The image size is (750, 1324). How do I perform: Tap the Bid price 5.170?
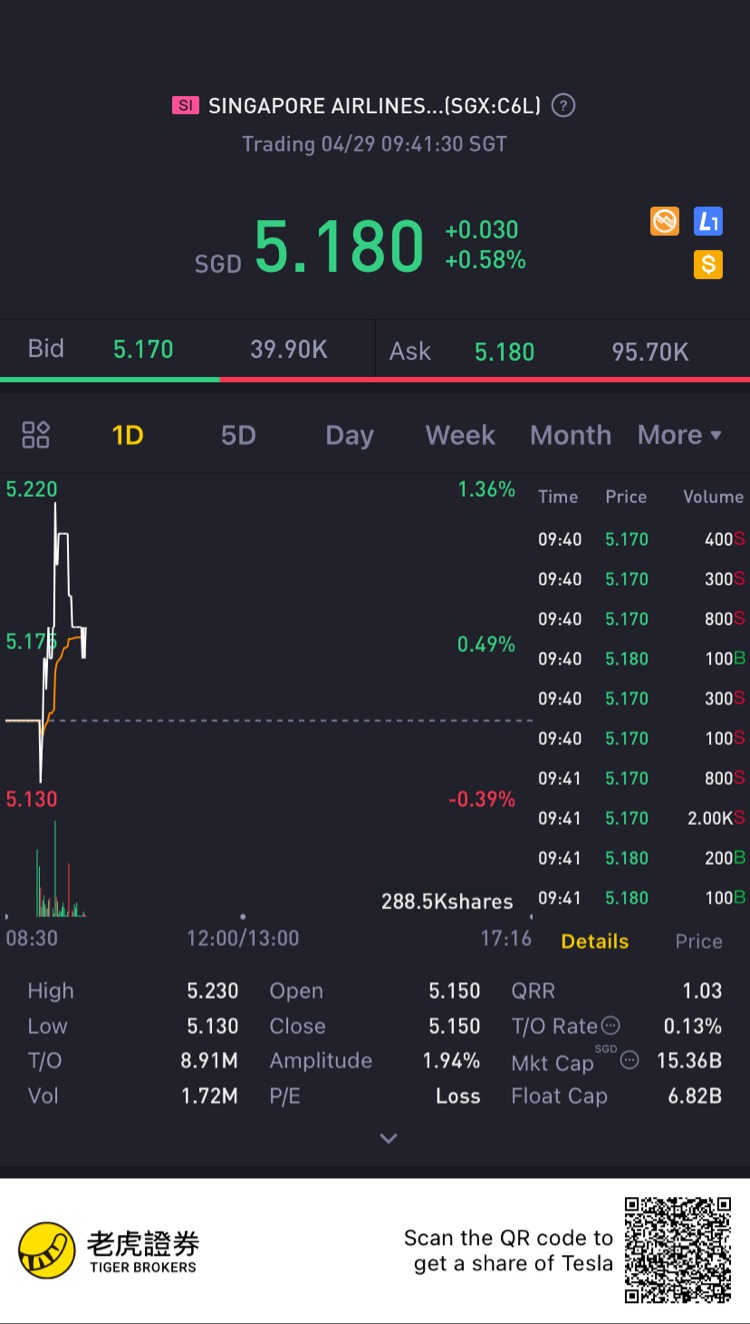point(143,349)
